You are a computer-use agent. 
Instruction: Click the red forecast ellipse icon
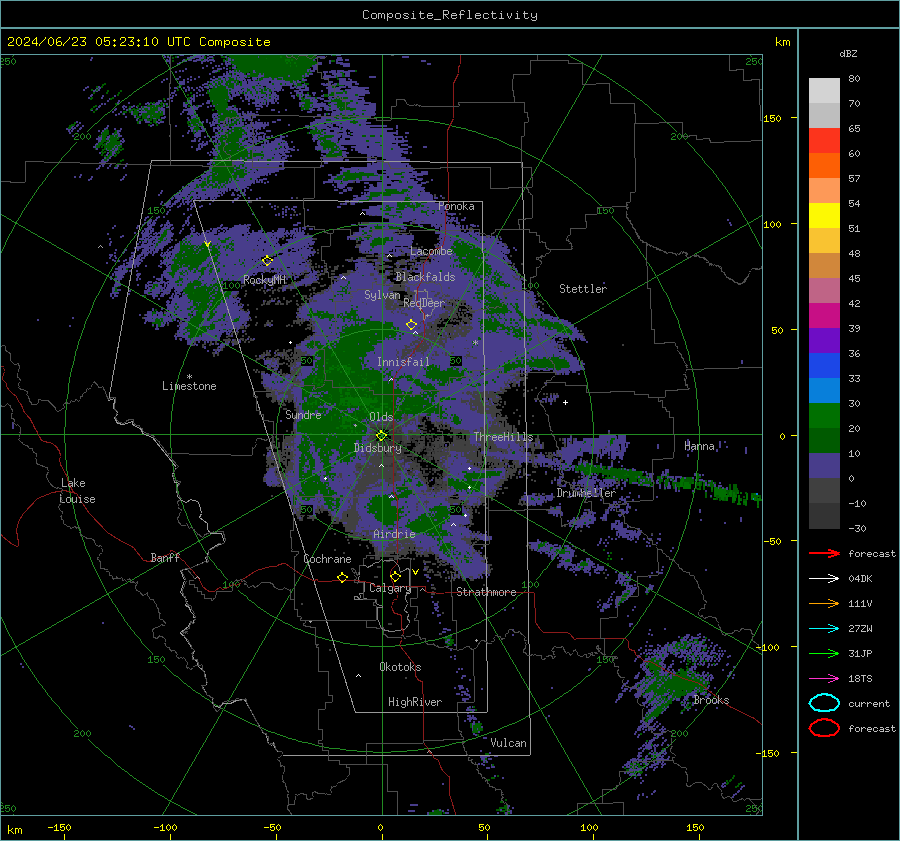pyautogui.click(x=824, y=728)
